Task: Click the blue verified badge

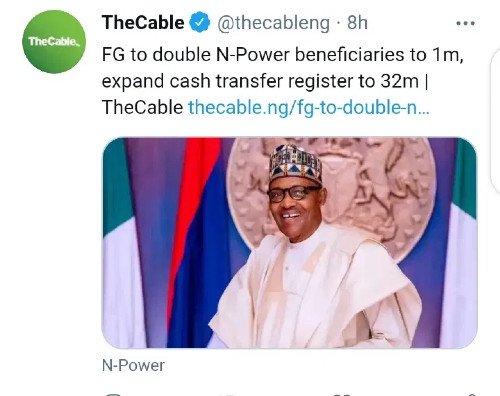Action: pyautogui.click(x=200, y=22)
